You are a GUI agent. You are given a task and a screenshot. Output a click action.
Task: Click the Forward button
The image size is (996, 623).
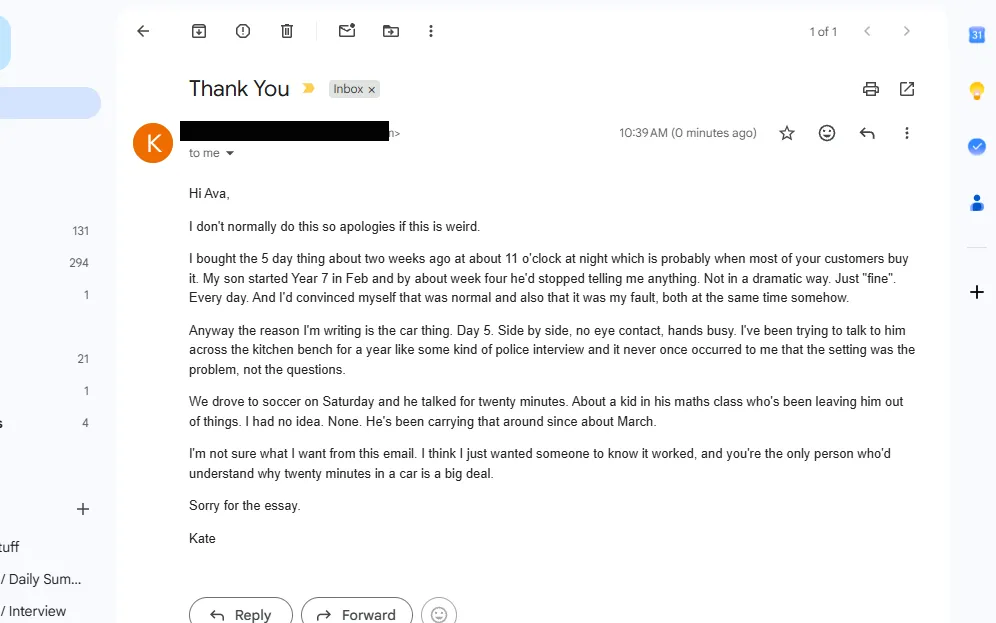357,614
